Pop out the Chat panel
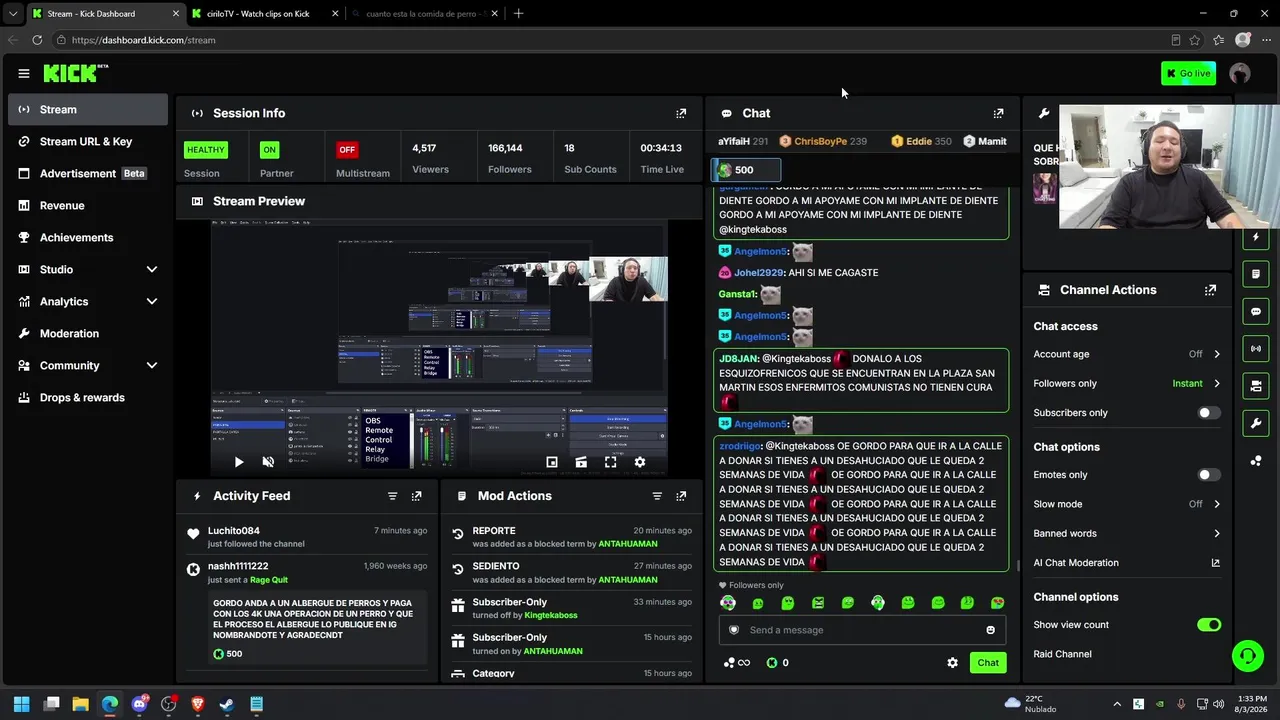1280x720 pixels. coord(998,113)
